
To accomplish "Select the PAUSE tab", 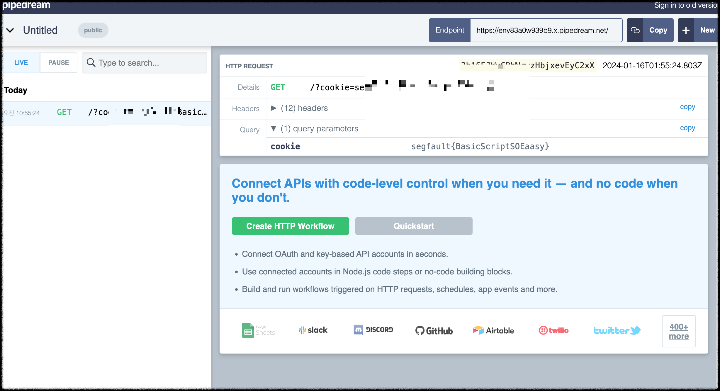I will 59,62.
